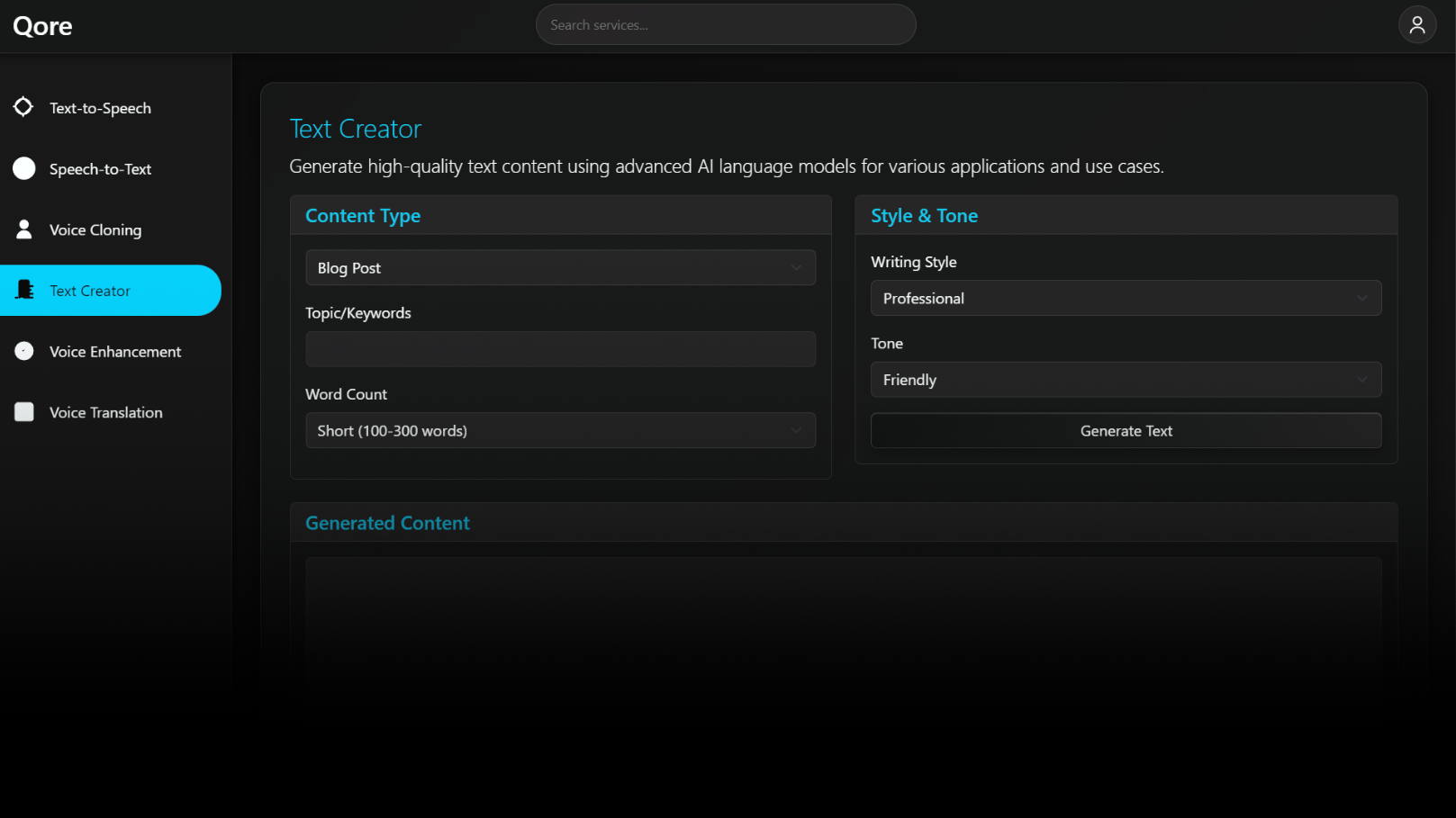Open the Voice Translation page label

[x=106, y=413]
